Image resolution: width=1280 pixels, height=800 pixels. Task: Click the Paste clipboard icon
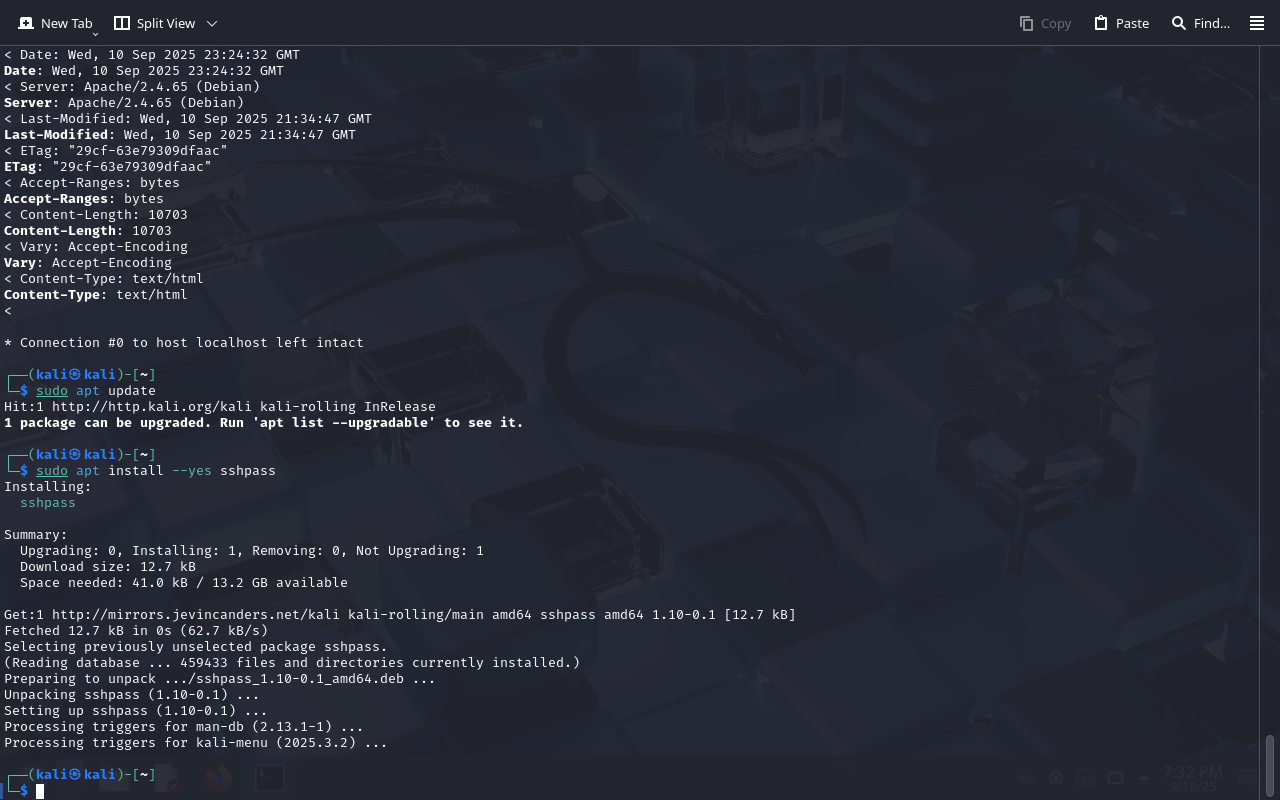pyautogui.click(x=1101, y=23)
